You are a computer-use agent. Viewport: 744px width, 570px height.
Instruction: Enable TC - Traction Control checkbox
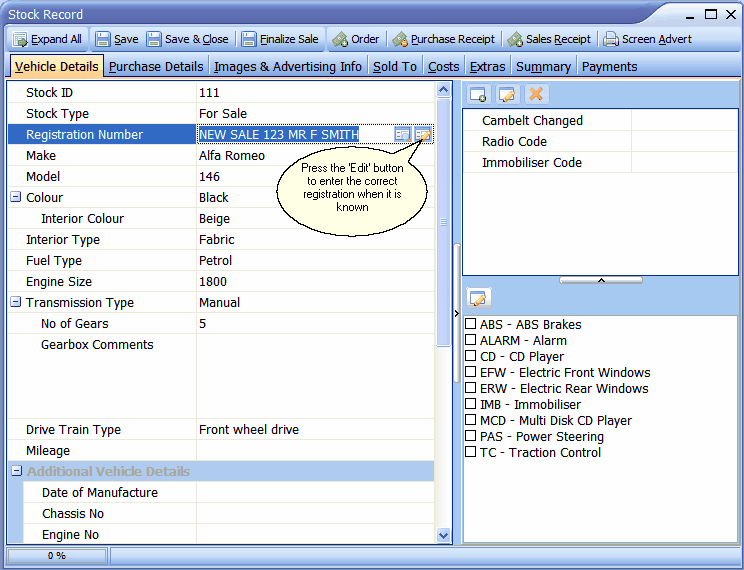[x=470, y=452]
